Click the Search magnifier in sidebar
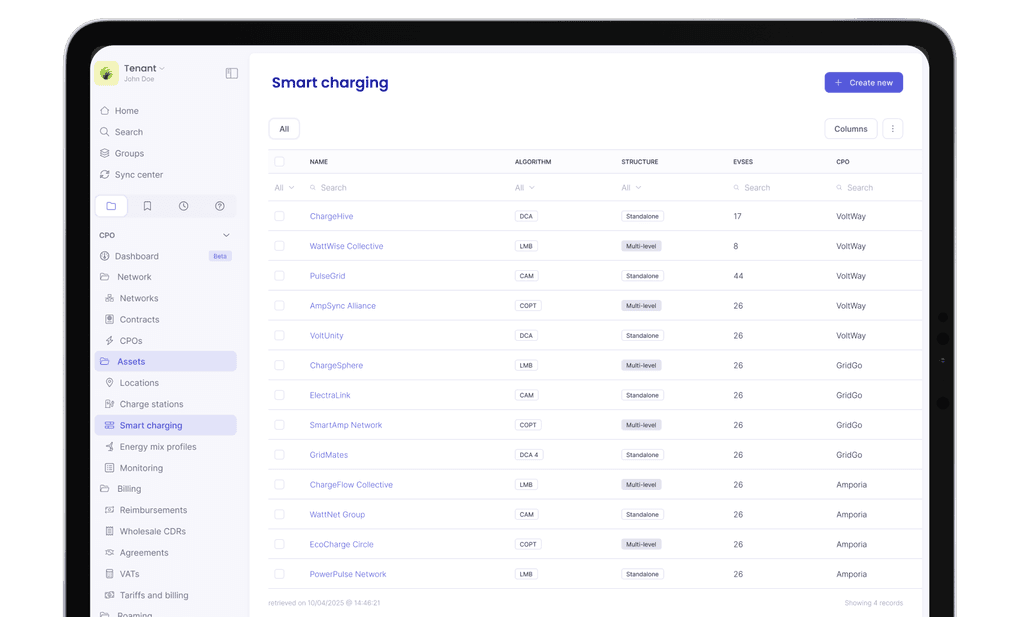 point(104,132)
